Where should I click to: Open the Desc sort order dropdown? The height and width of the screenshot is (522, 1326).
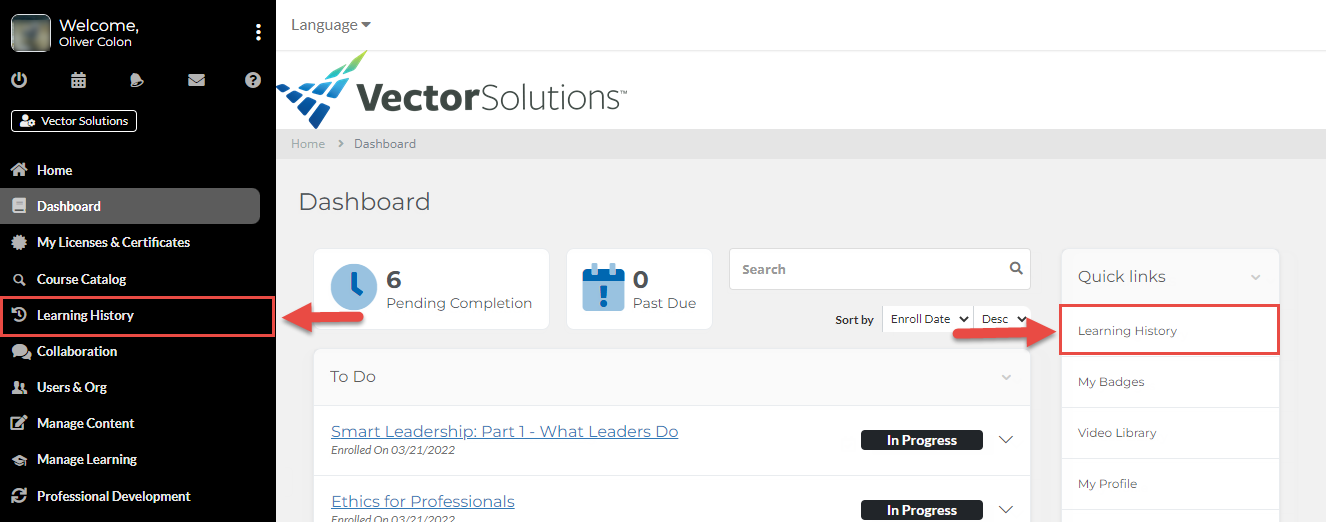pyautogui.click(x=1002, y=319)
